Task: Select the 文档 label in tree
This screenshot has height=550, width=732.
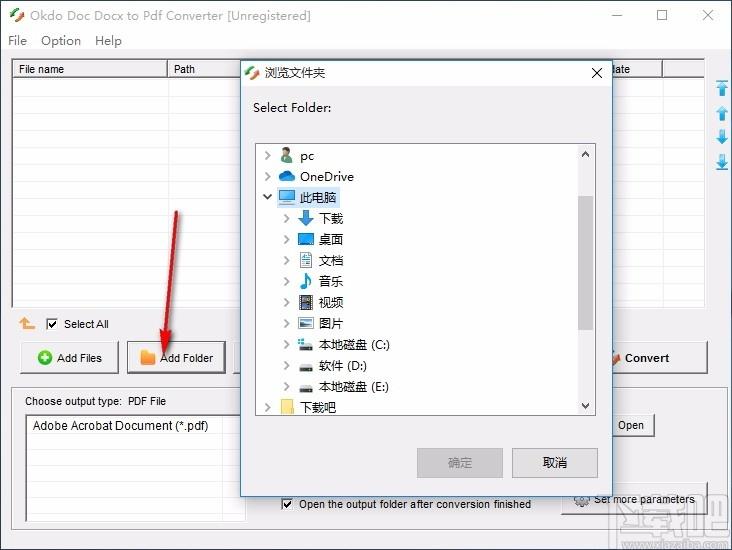Action: tap(331, 260)
